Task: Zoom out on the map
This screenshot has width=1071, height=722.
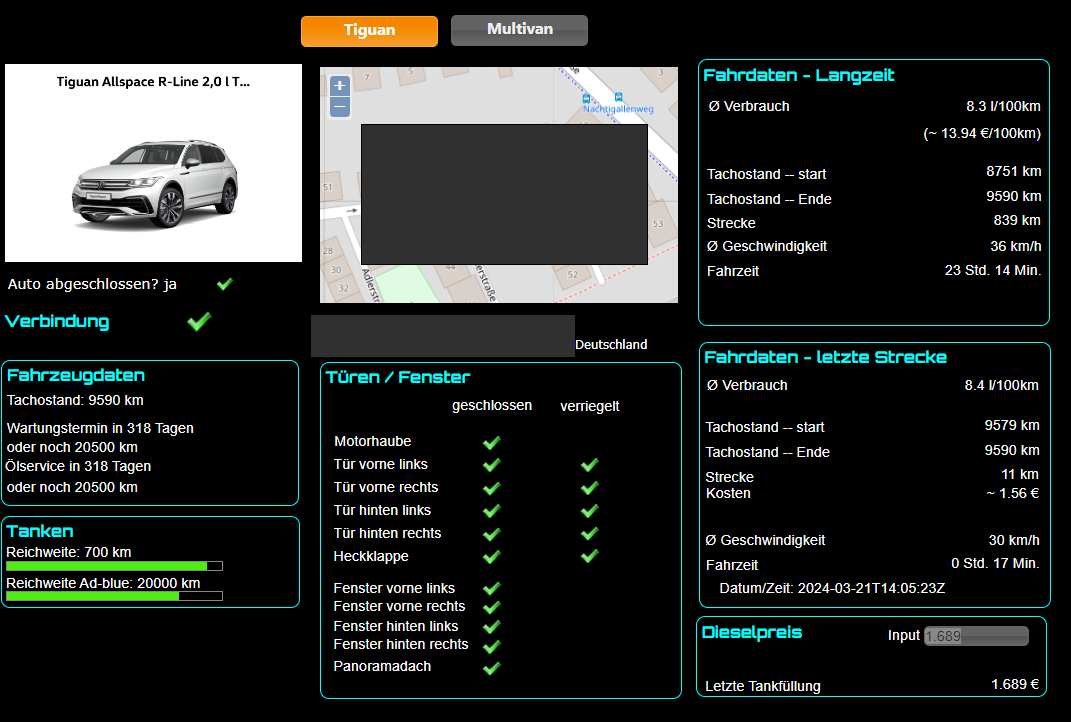Action: point(340,106)
